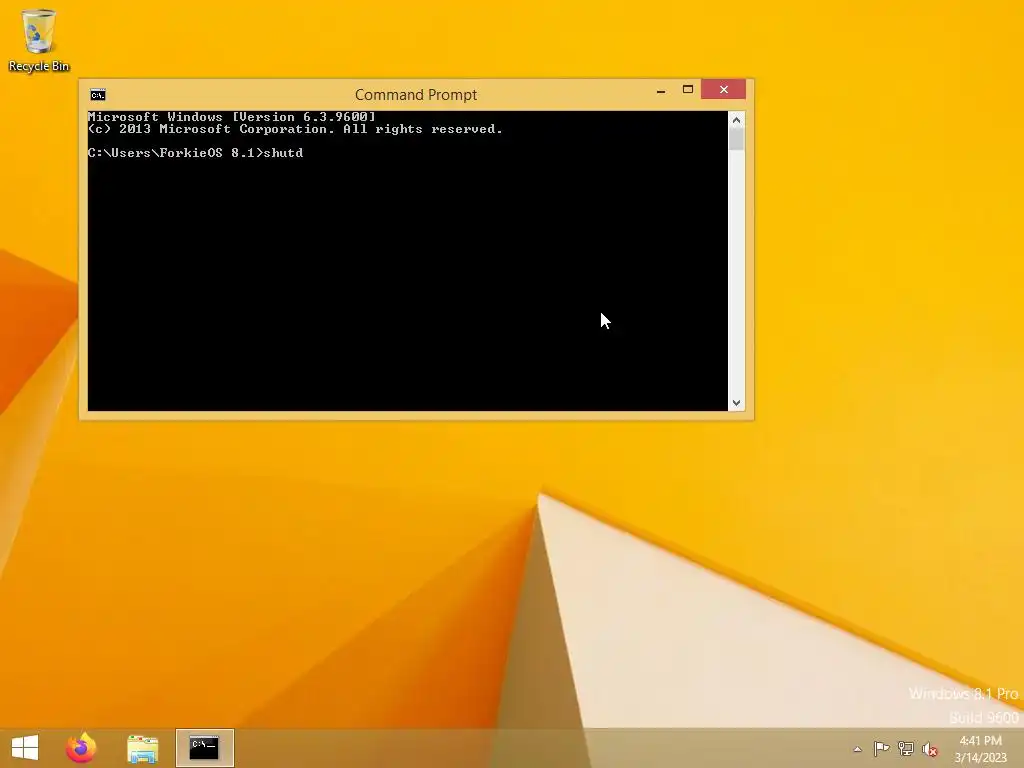This screenshot has height=768, width=1024.
Task: Click the Command Prompt title bar text
Action: click(x=416, y=95)
